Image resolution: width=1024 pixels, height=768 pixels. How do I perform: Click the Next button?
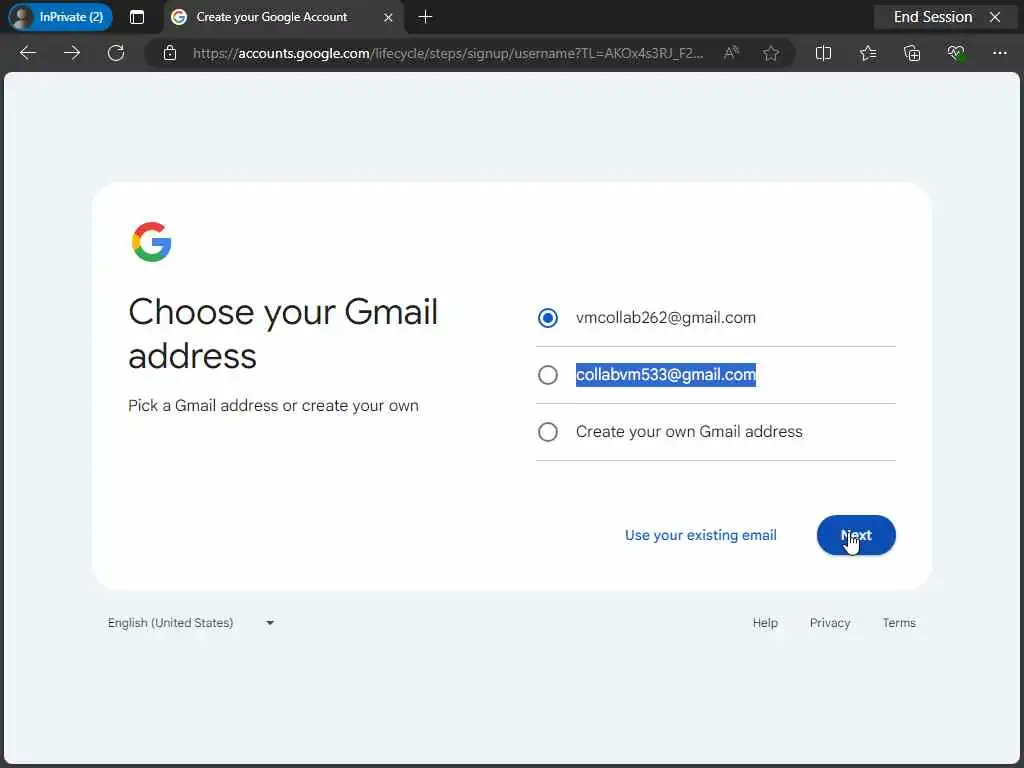[x=856, y=536]
